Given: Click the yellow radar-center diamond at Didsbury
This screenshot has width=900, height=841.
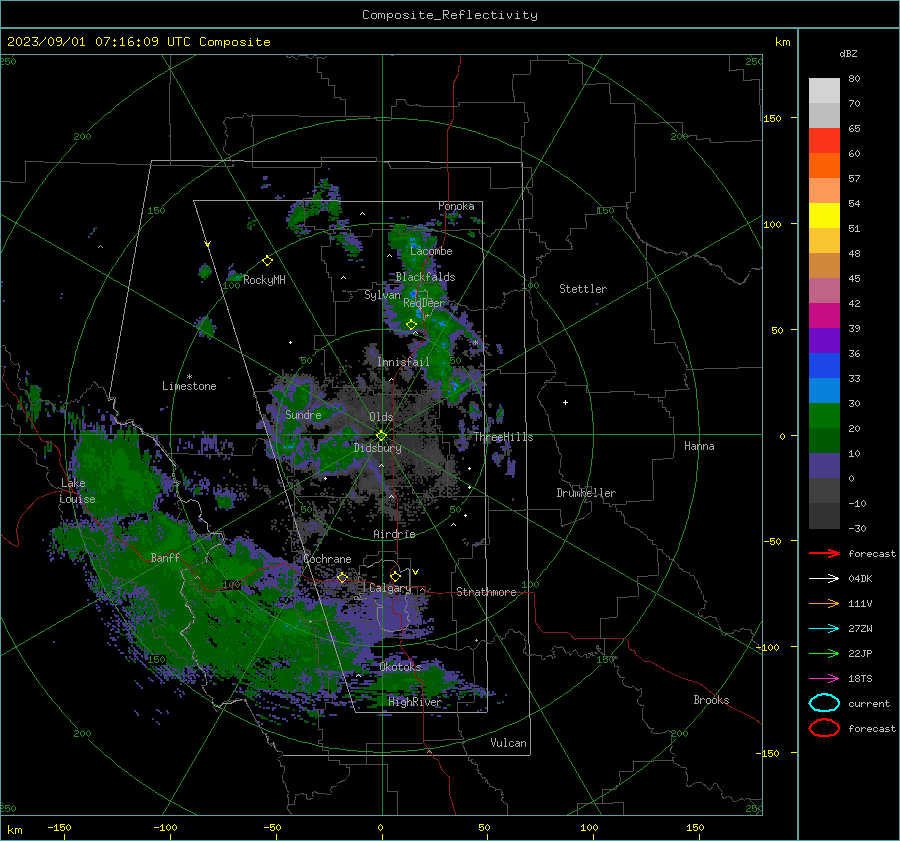Looking at the screenshot, I should click(x=381, y=436).
